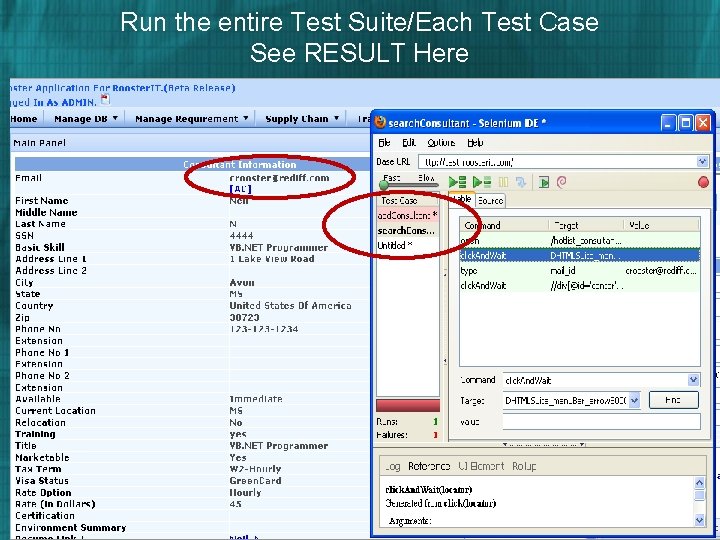Click the red test progress bar
This screenshot has width=720, height=540.
pos(408,405)
